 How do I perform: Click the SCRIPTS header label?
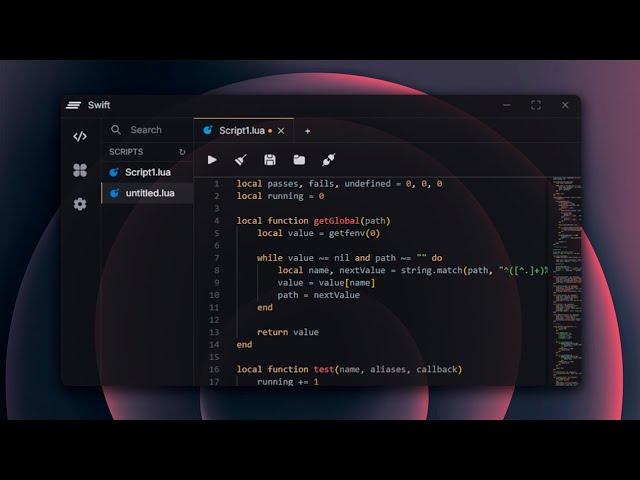[126, 152]
